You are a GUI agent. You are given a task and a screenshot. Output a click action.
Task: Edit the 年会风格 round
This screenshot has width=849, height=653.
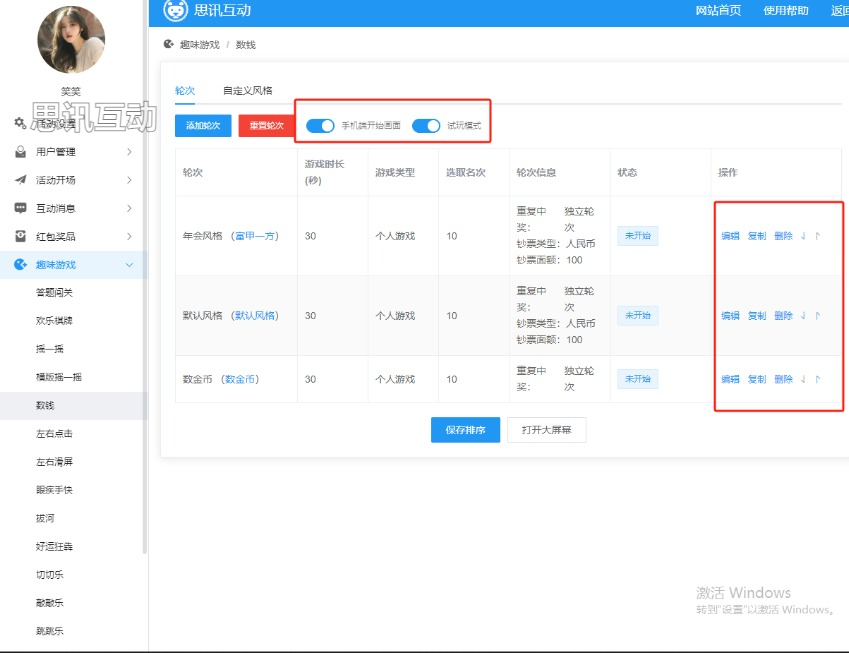tap(730, 236)
